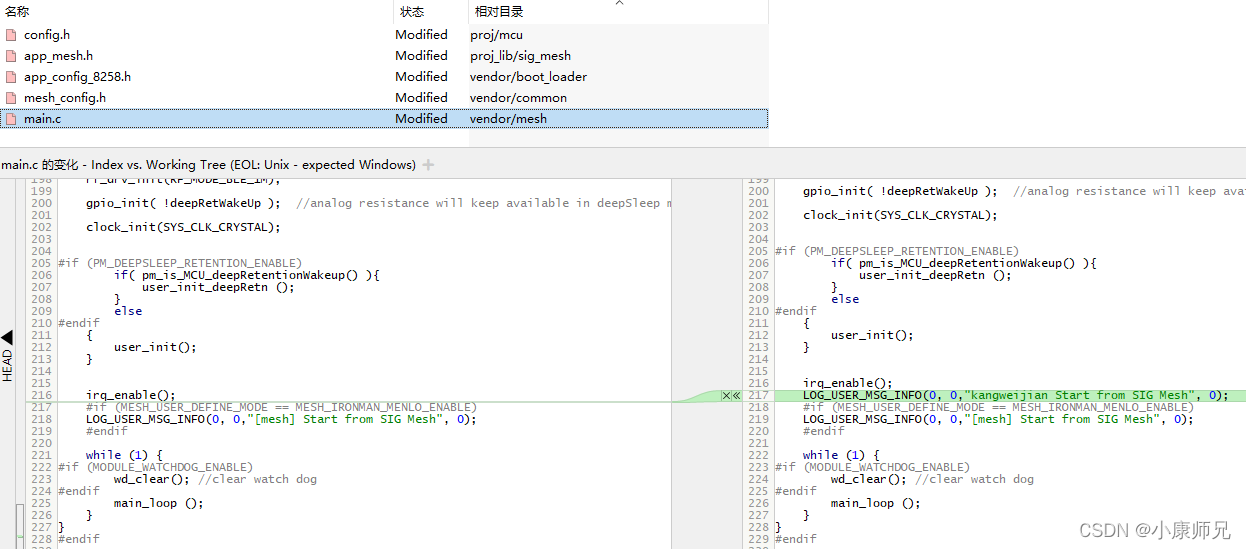Click the mesh_config.h file icon

(x=11, y=98)
